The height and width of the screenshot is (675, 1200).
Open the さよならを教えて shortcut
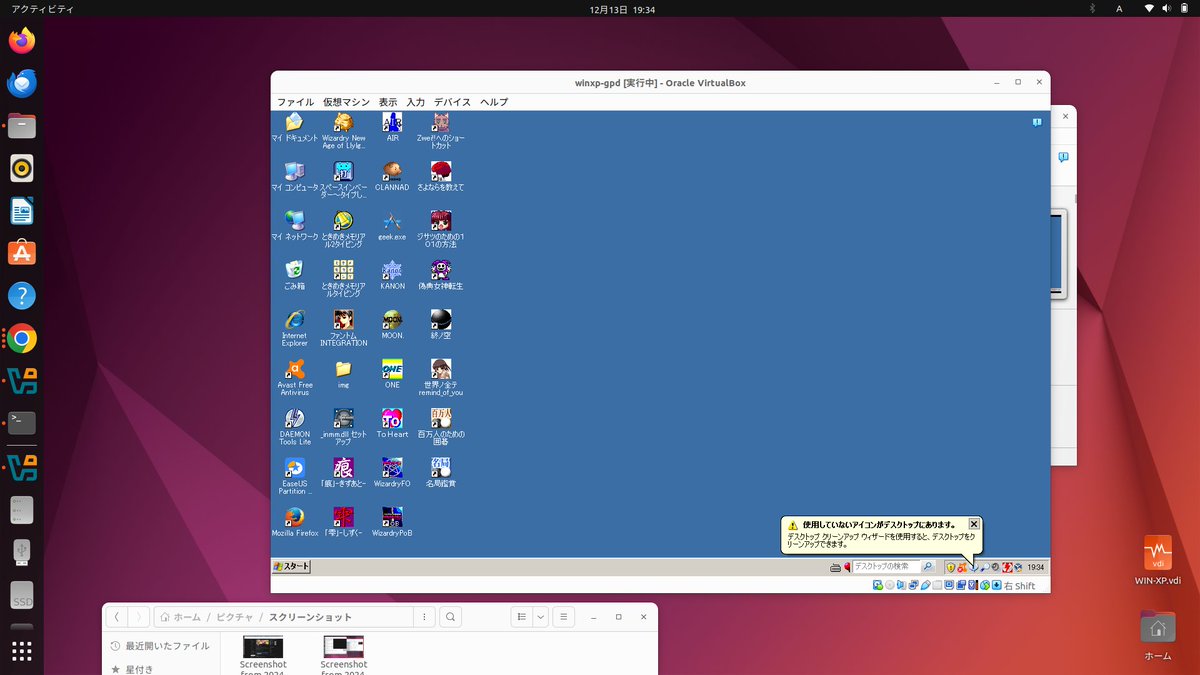coord(441,176)
